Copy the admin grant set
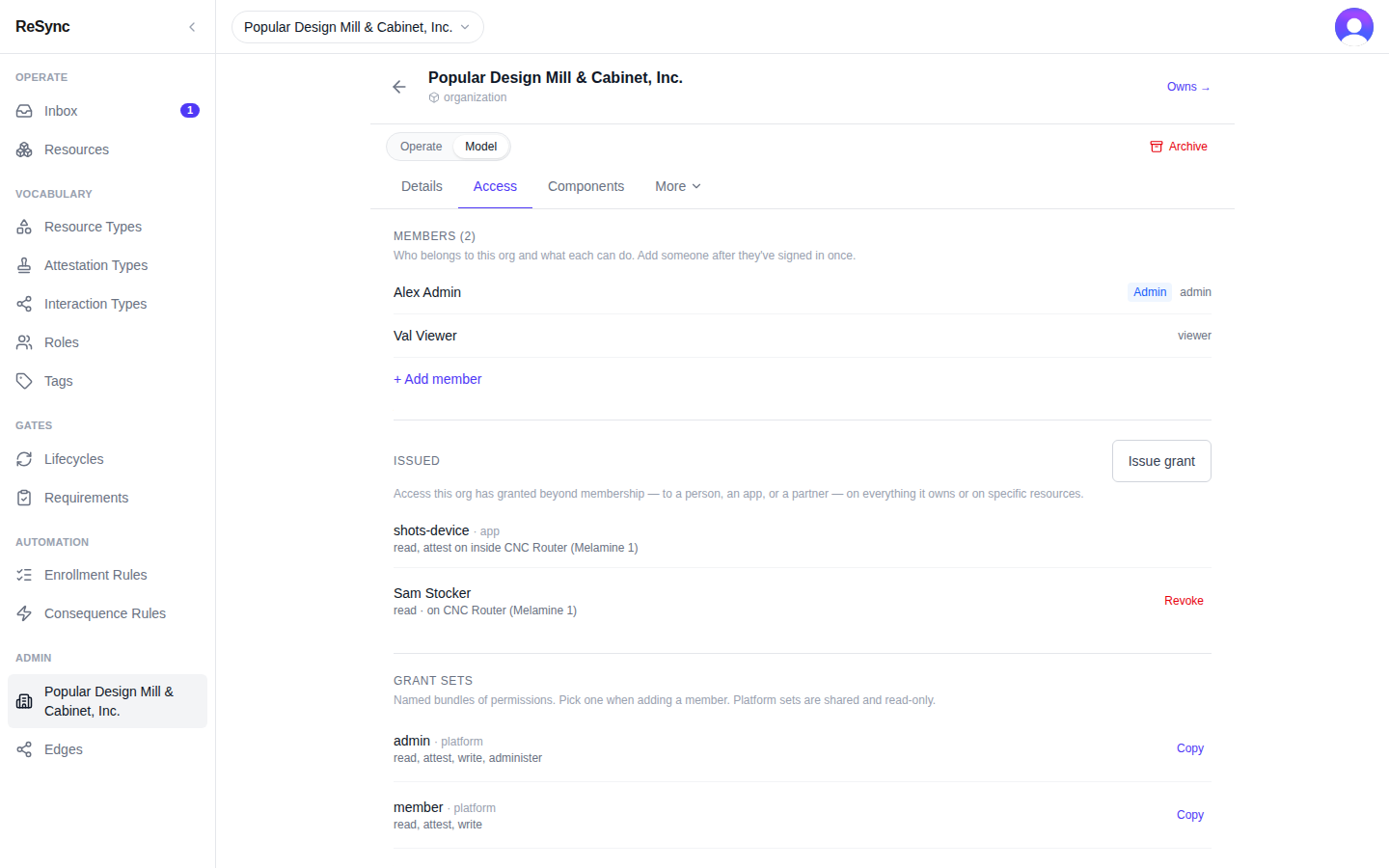 (1190, 748)
